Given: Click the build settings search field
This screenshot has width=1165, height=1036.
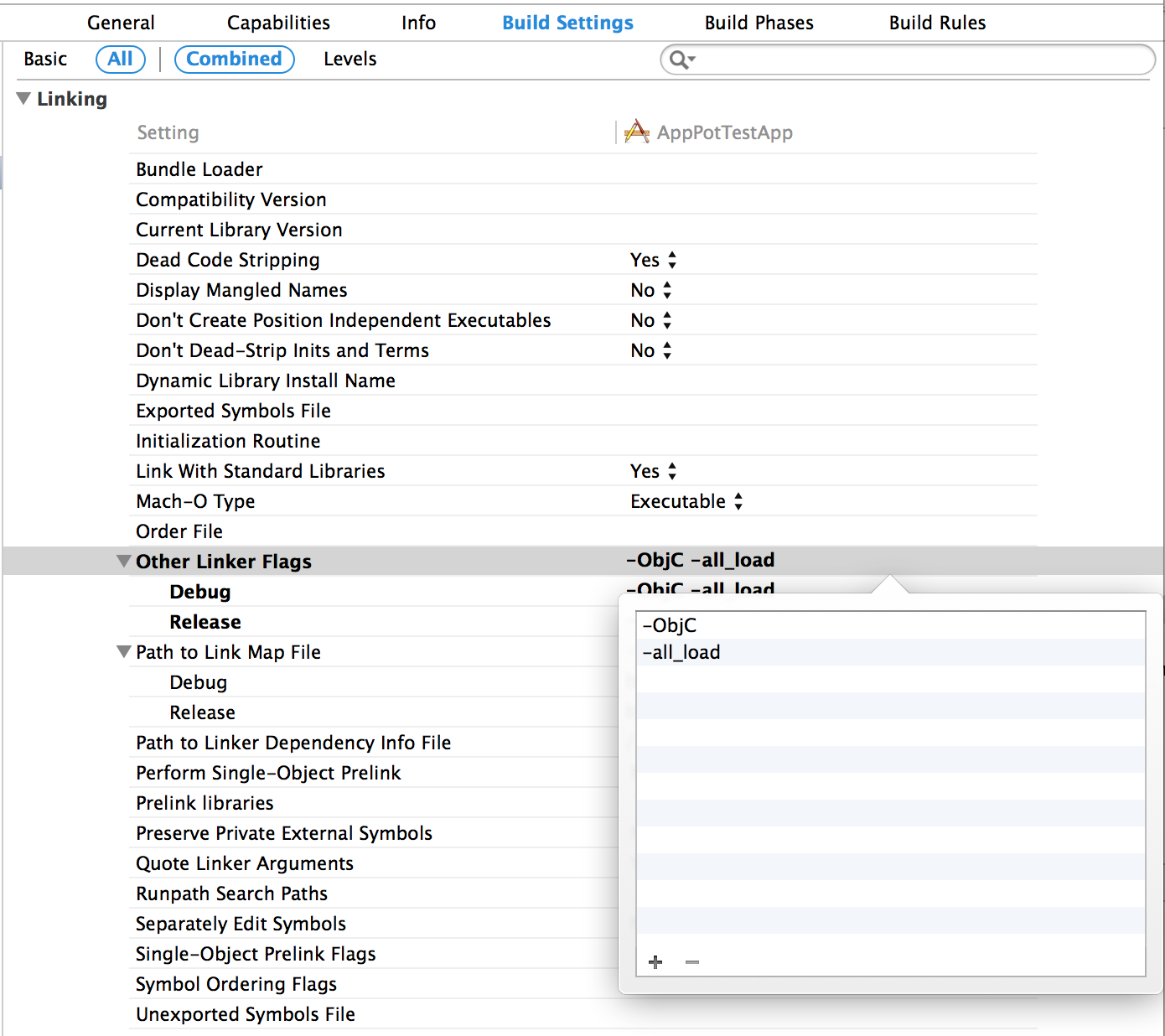Looking at the screenshot, I should (x=905, y=60).
